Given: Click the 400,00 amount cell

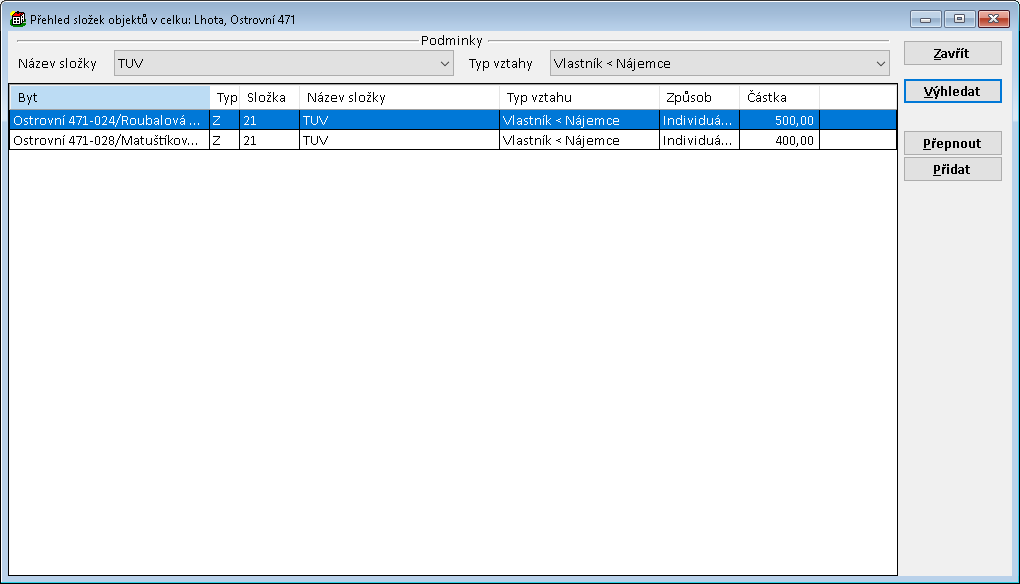Looking at the screenshot, I should 779,141.
